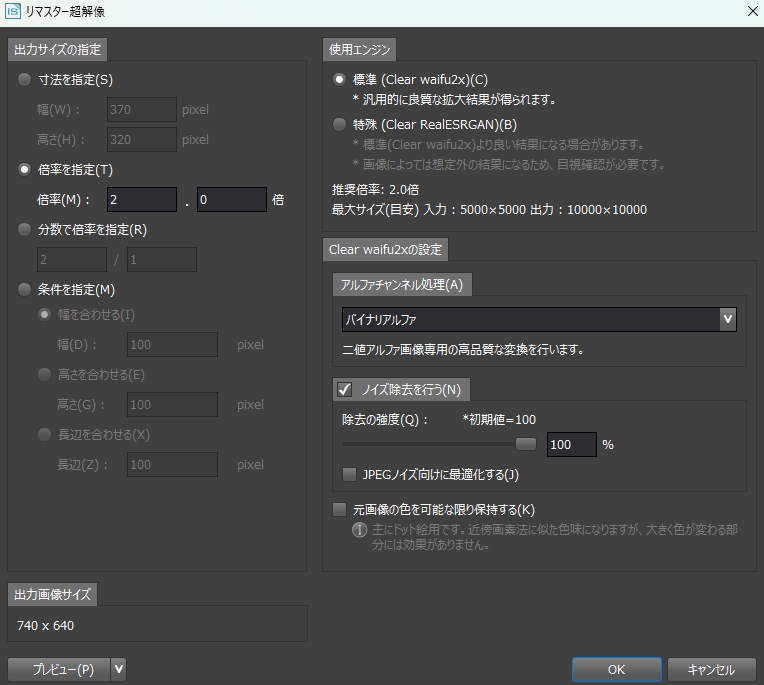The width and height of the screenshot is (764, 685).
Task: Click the 二値アルファ画像専用 description text
Action: coord(463,350)
